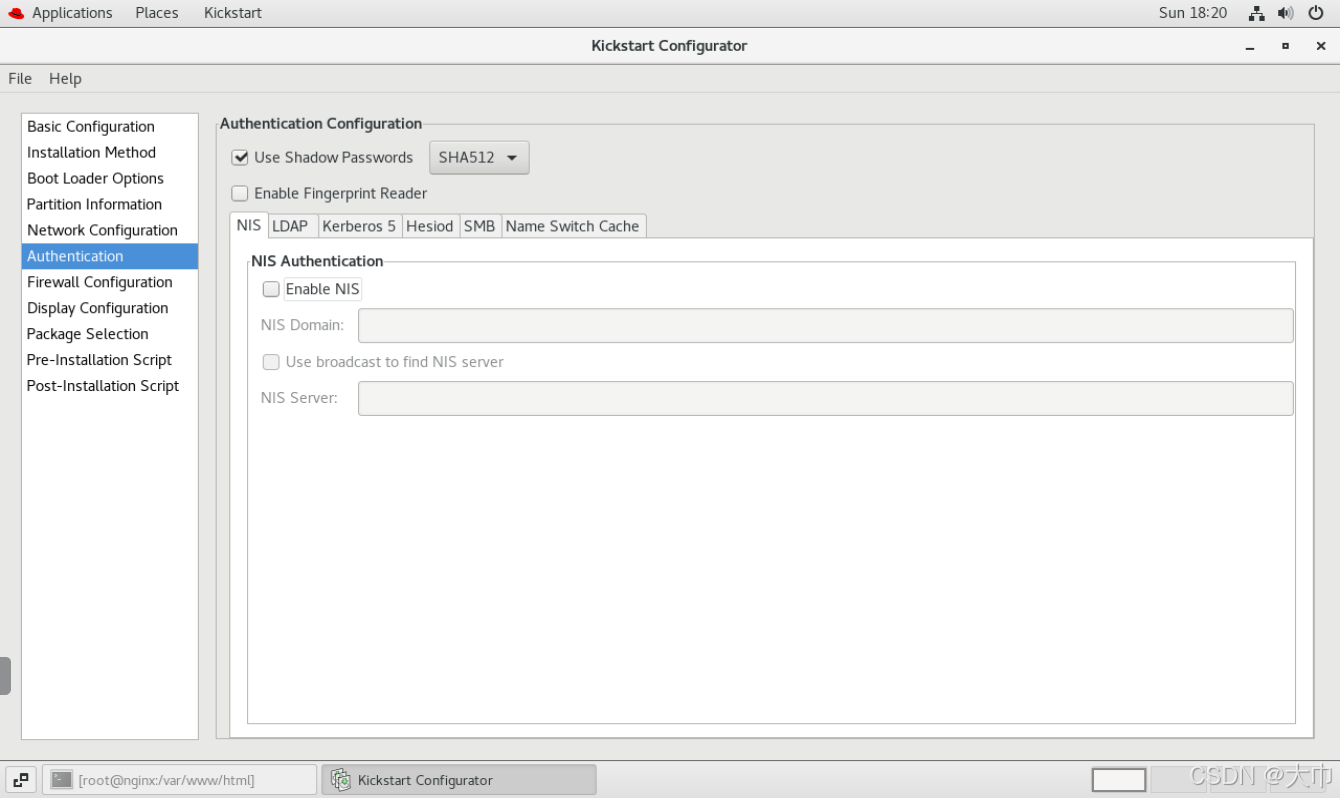Switch to root@nginx terminal window in taskbar
Viewport: 1340px width, 798px height.
click(x=179, y=779)
